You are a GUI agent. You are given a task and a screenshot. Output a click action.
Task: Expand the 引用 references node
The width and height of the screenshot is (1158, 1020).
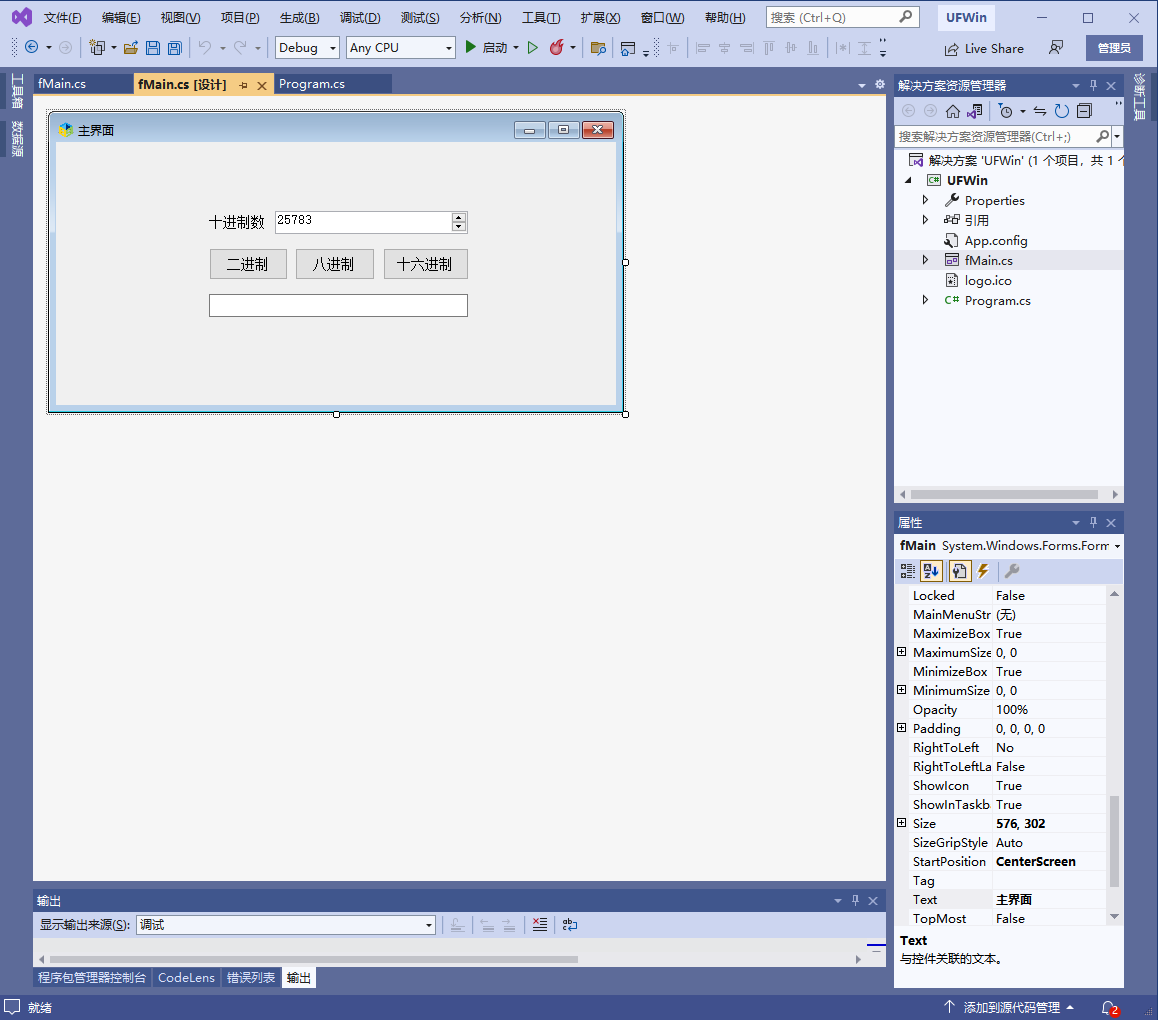click(925, 220)
